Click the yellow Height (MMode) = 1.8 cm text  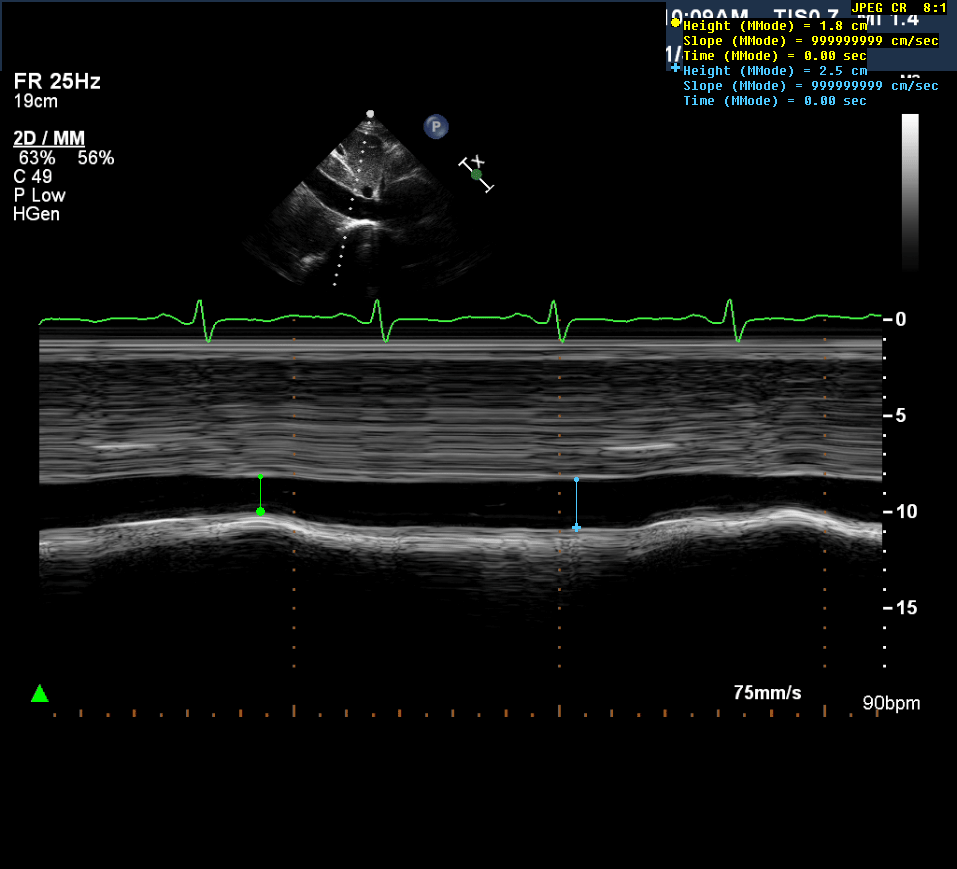pos(774,25)
